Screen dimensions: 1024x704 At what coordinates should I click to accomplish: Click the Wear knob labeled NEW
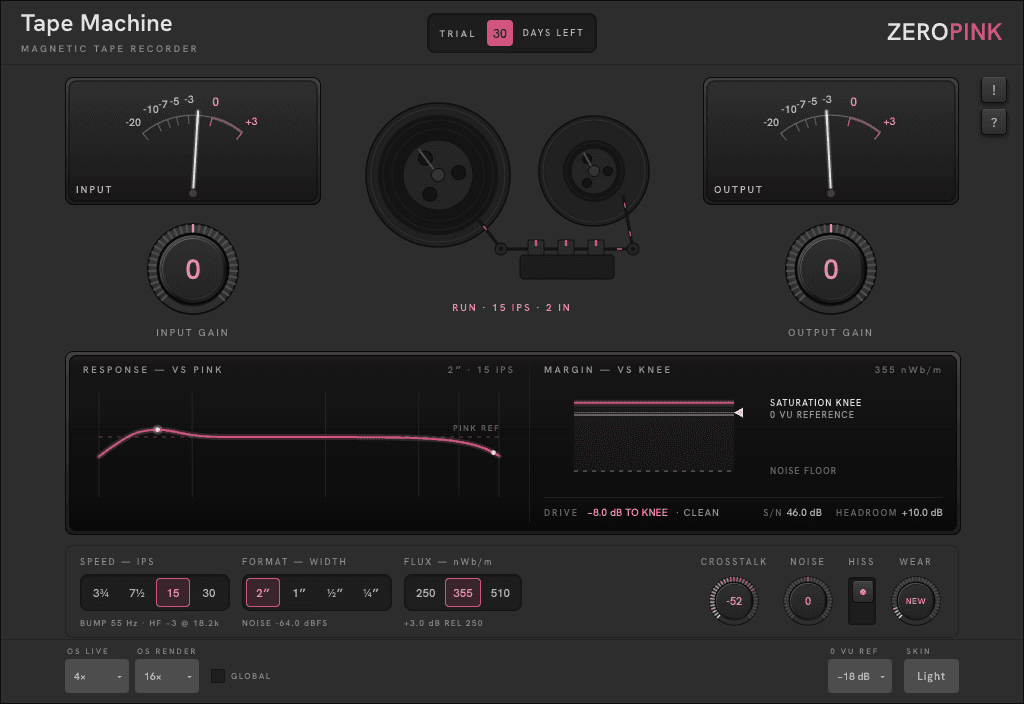click(x=916, y=601)
